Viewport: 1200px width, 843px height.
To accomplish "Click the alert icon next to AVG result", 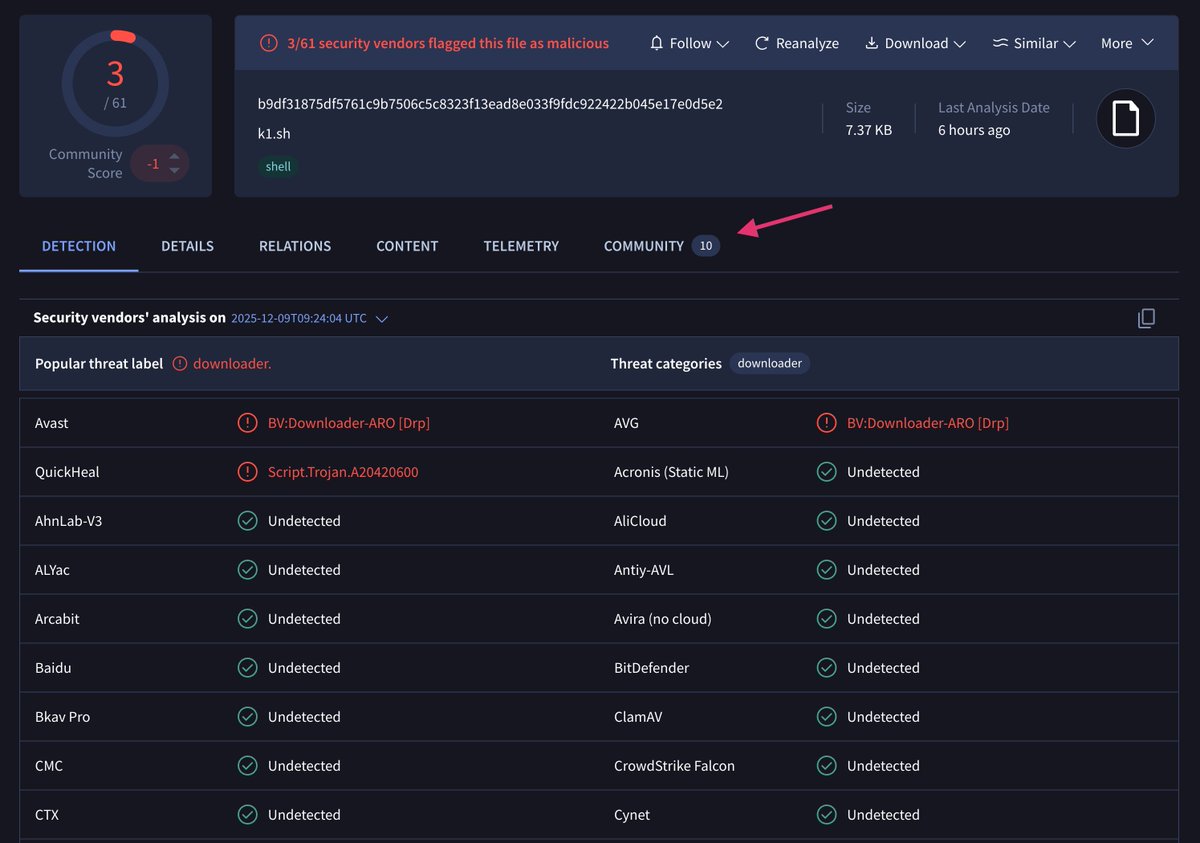I will (826, 423).
